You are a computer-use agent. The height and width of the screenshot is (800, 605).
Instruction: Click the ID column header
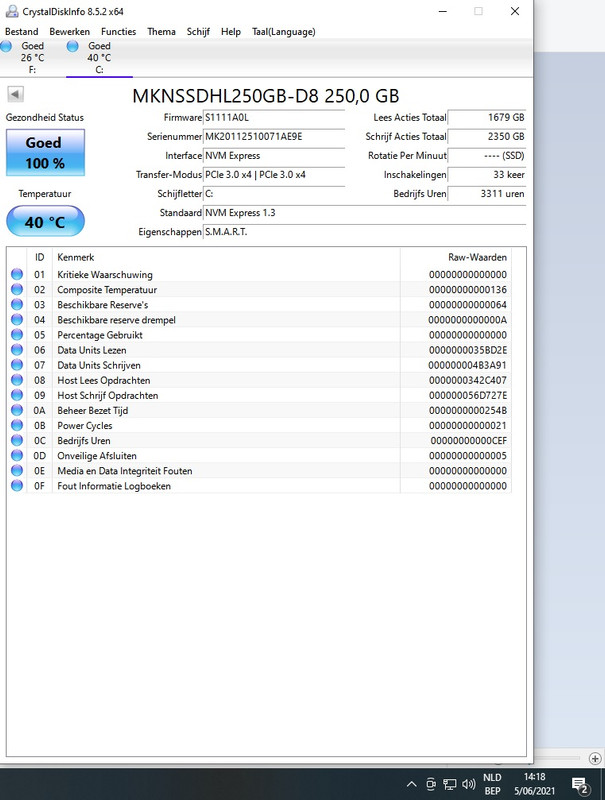[x=39, y=257]
